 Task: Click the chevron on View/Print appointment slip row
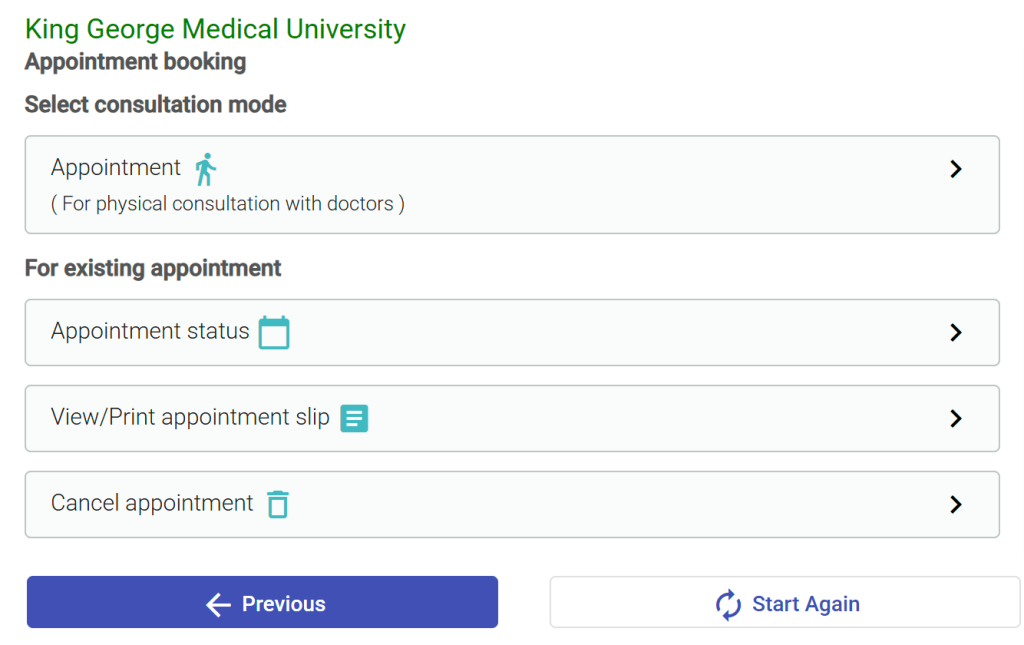[x=955, y=418]
